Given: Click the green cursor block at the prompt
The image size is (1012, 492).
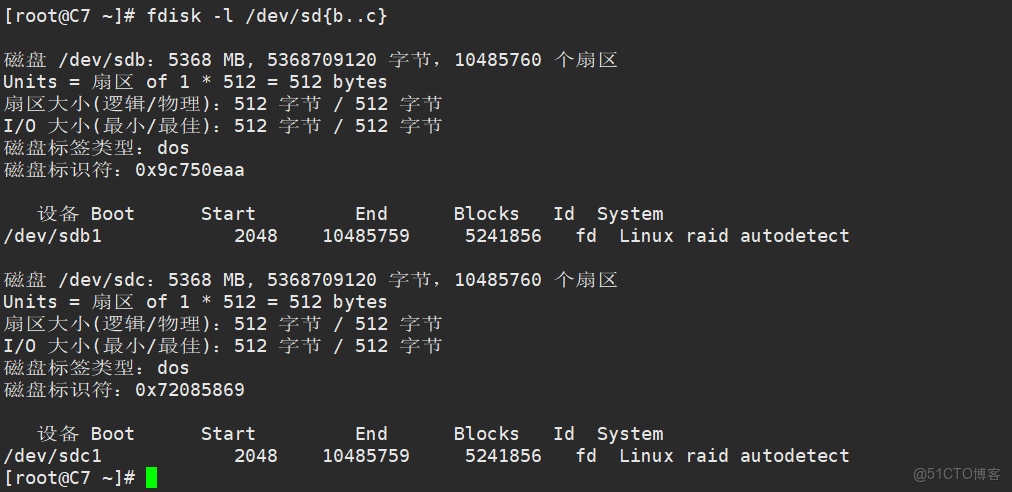Looking at the screenshot, I should click(x=151, y=478).
